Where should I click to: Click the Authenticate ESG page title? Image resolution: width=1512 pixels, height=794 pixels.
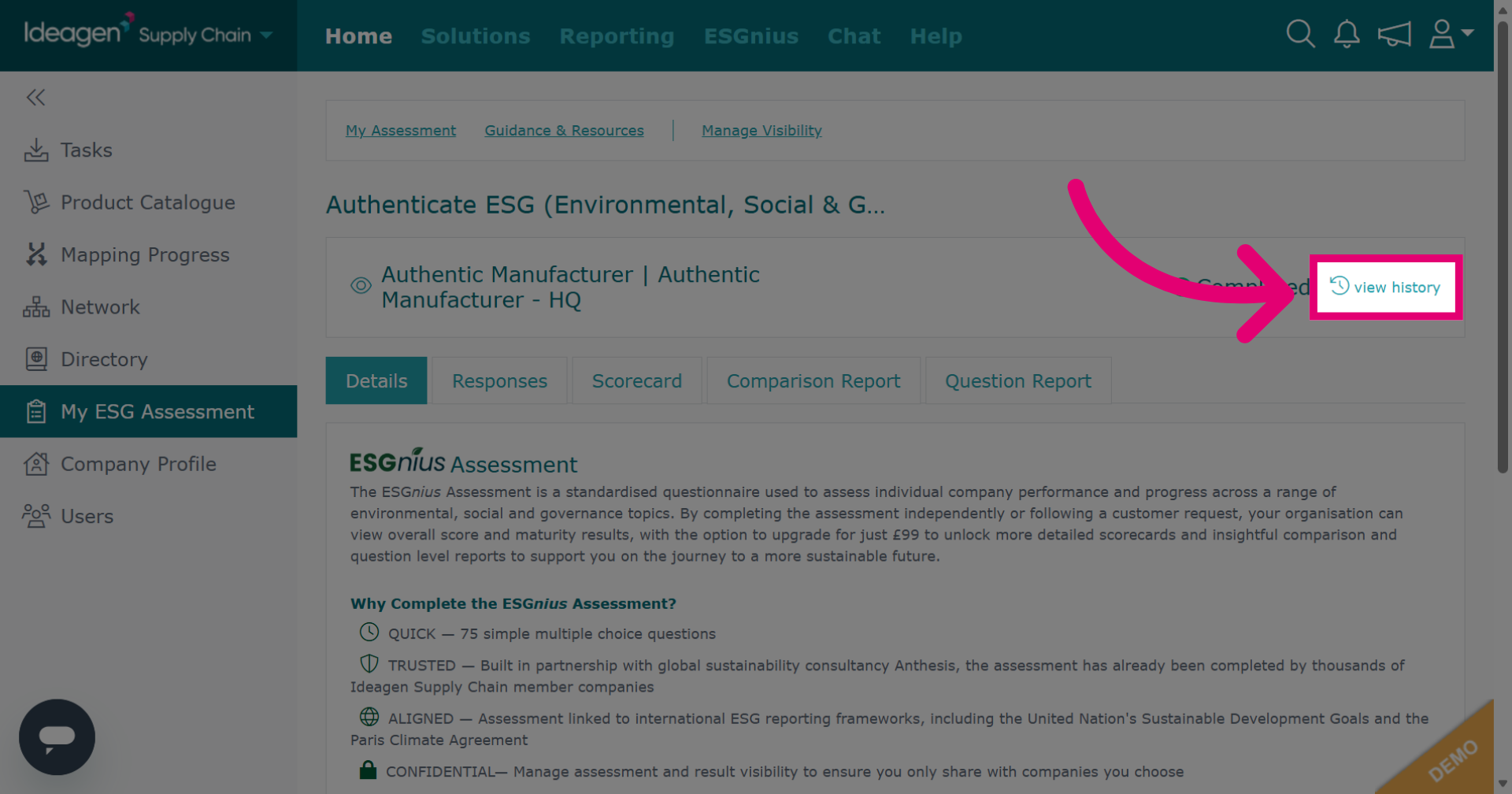606,205
